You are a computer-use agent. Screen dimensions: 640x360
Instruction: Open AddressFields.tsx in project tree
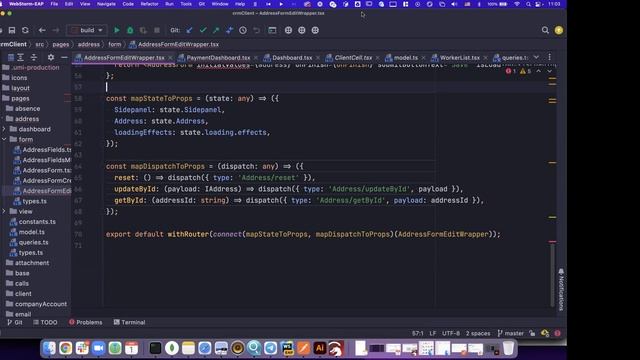tap(43, 150)
